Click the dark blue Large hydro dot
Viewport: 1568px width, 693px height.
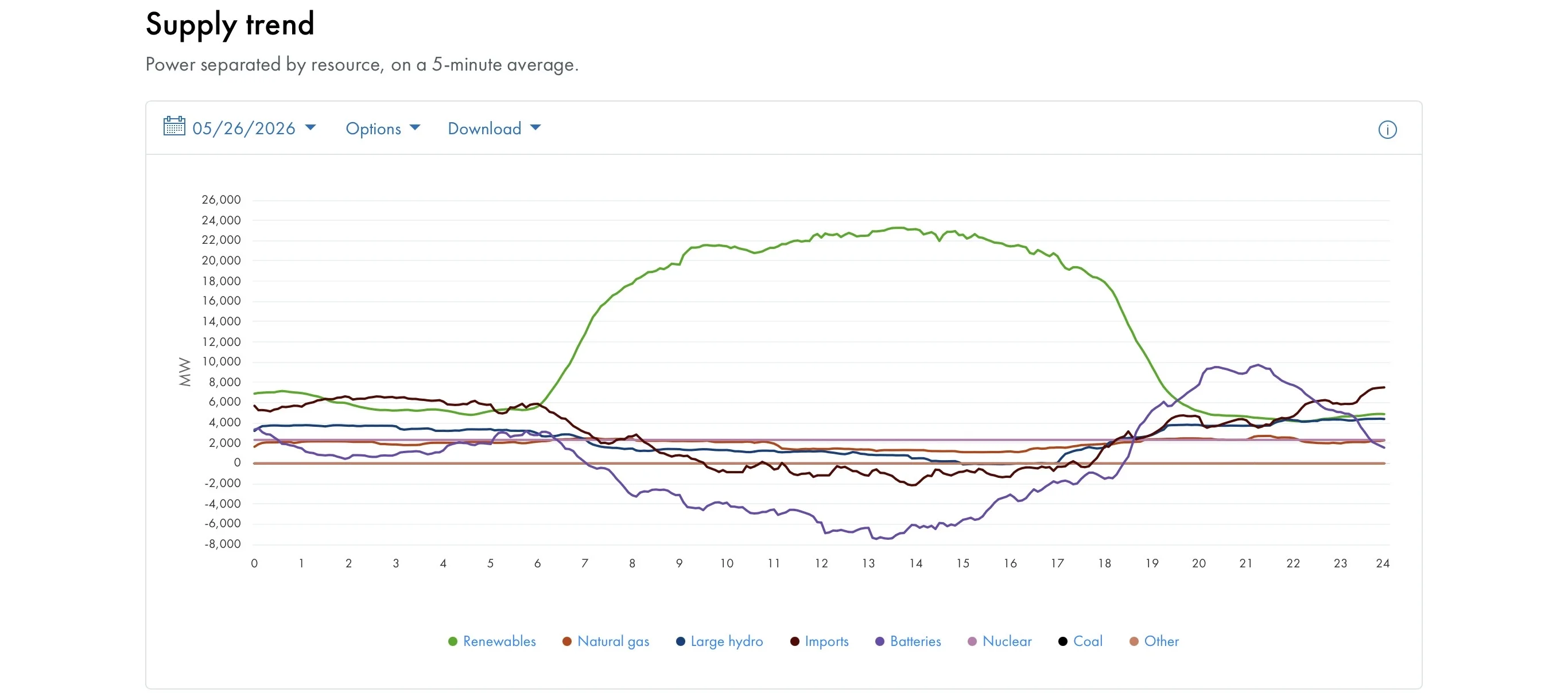681,642
